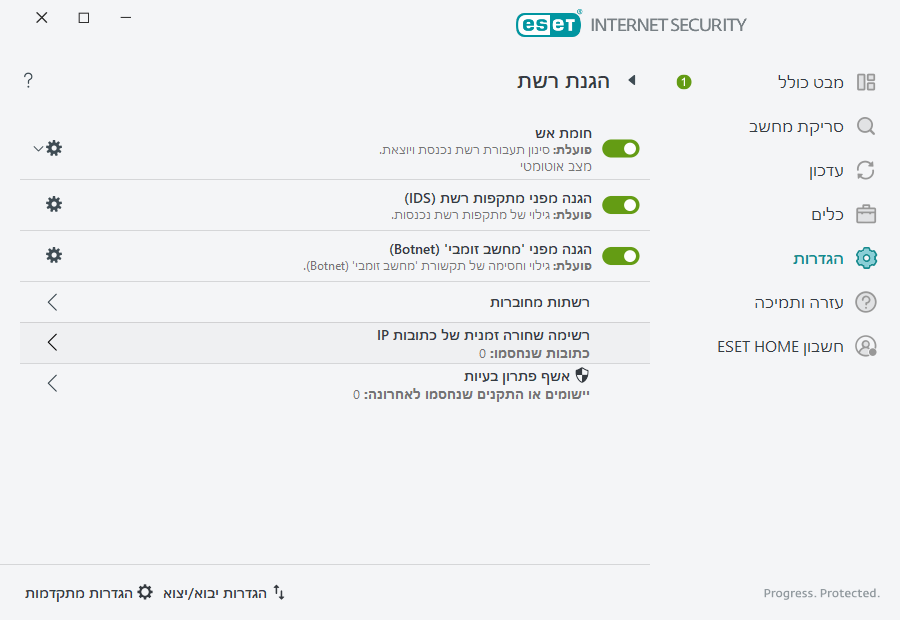Disable the חומת אש firewall toggle
This screenshot has height=620, width=900.
[x=620, y=148]
